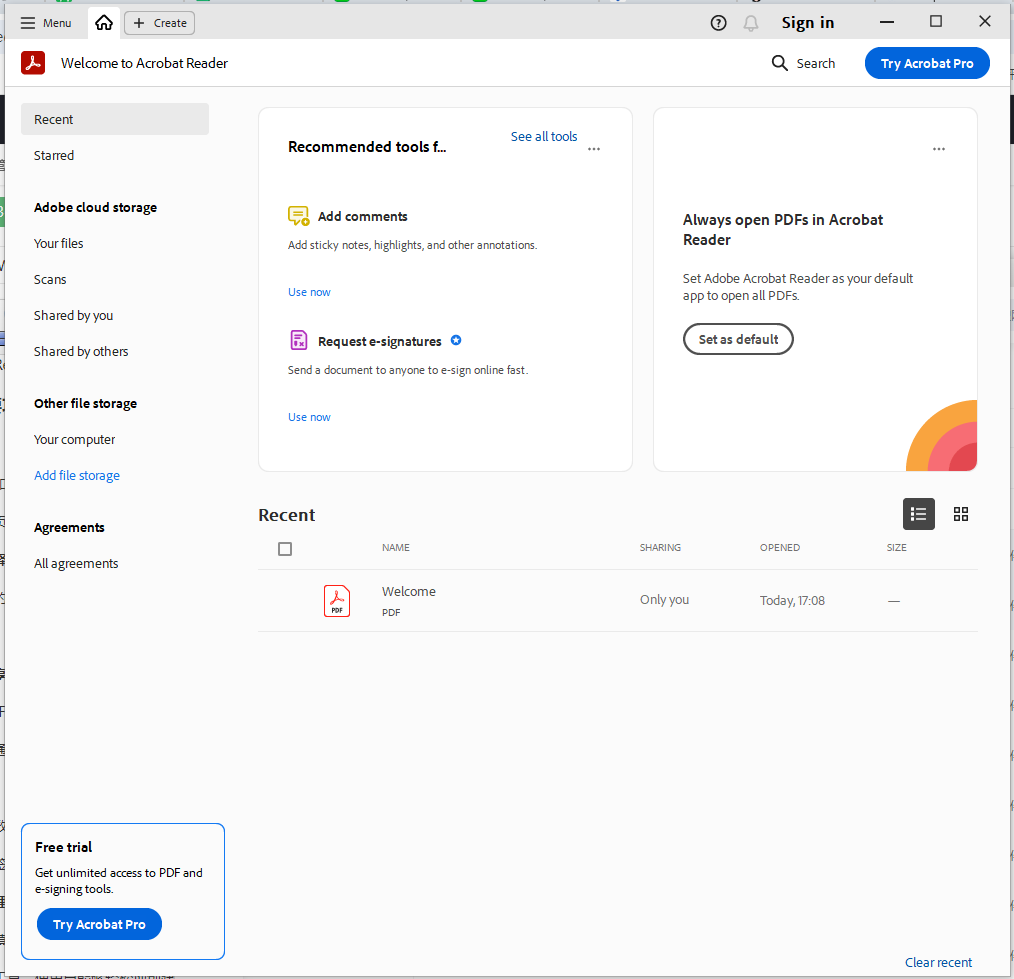Open the notifications bell icon
The height and width of the screenshot is (979, 1014).
(751, 23)
